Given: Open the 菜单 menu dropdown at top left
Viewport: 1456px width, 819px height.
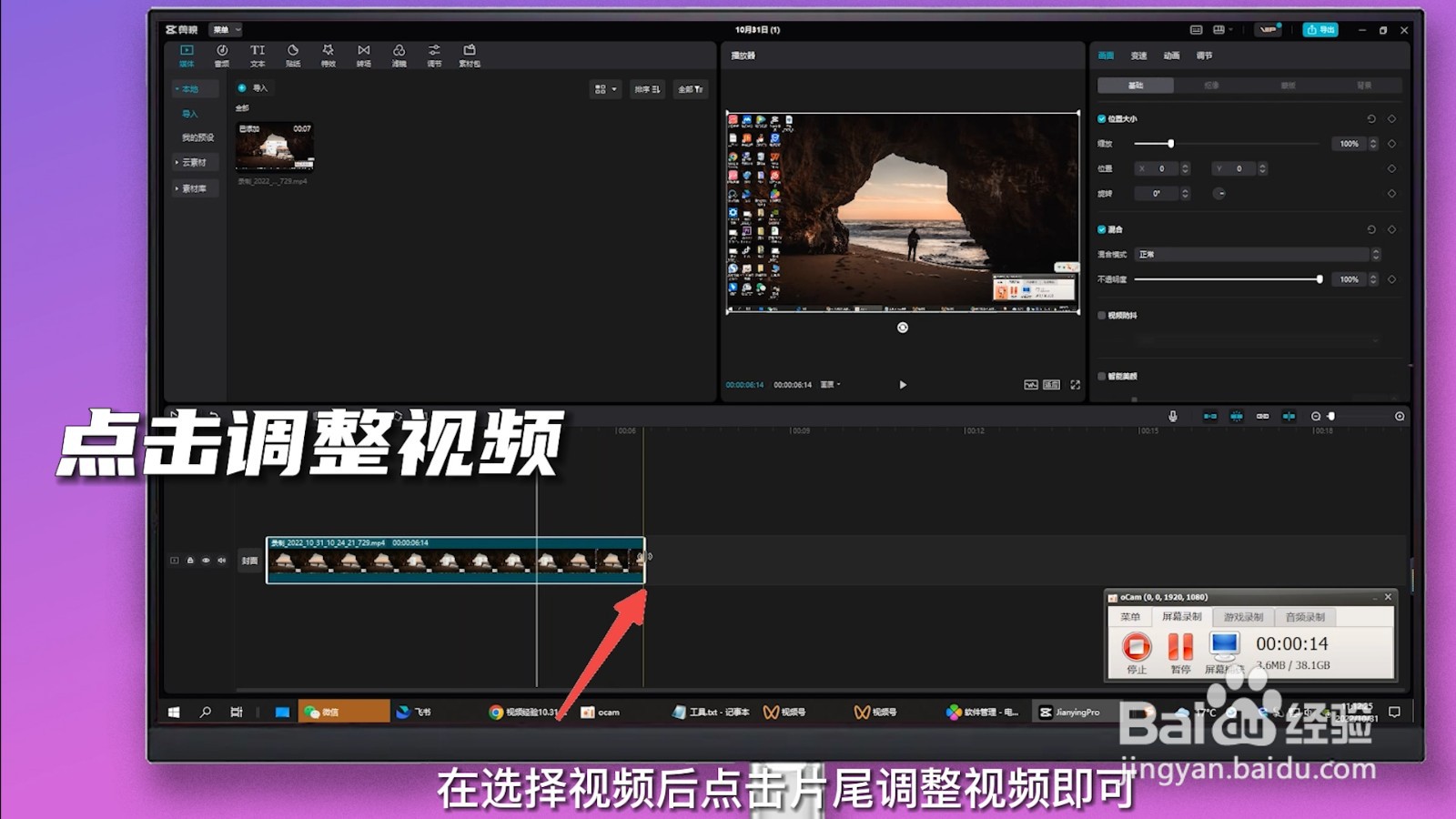Looking at the screenshot, I should (x=224, y=29).
